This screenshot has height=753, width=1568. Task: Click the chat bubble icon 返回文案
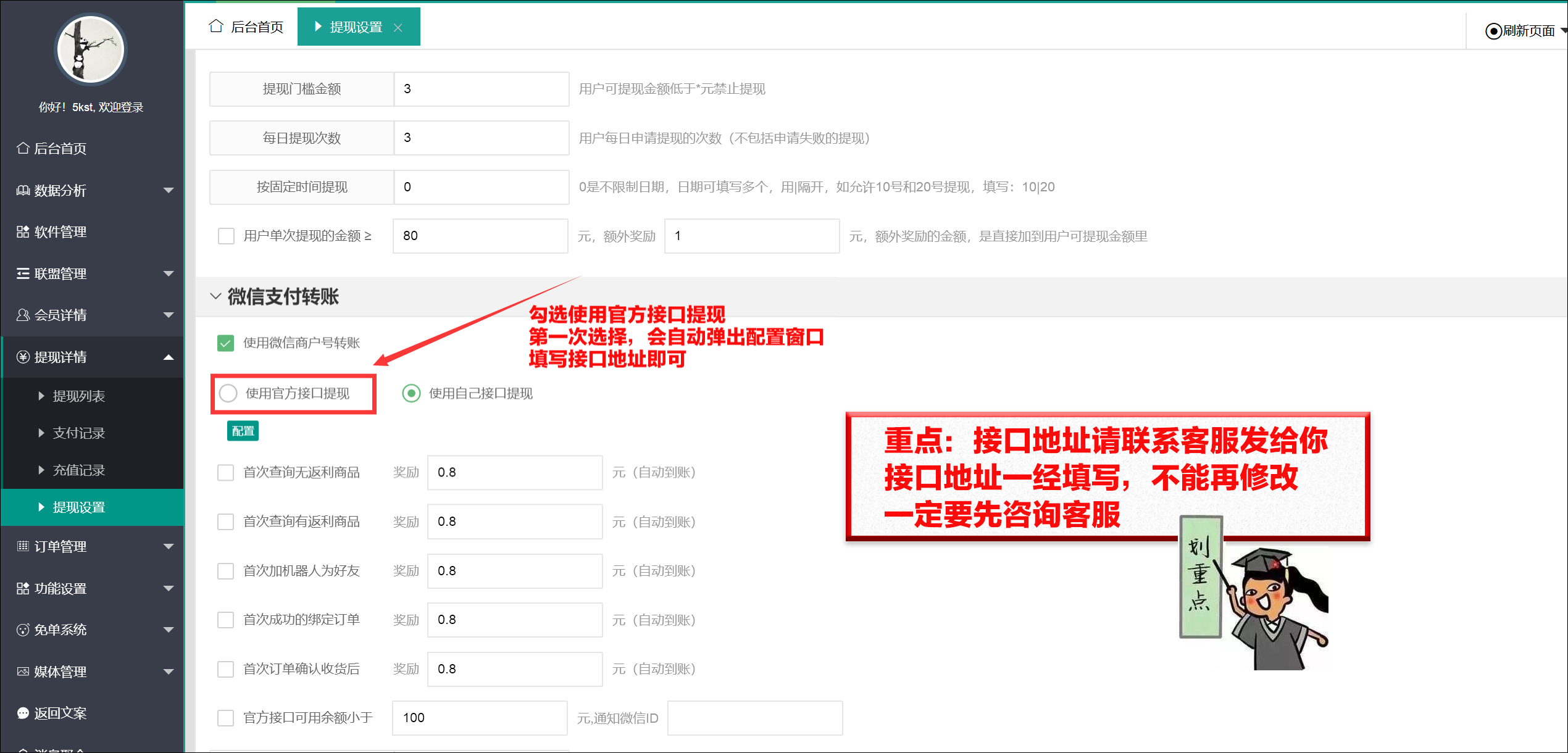(x=23, y=713)
